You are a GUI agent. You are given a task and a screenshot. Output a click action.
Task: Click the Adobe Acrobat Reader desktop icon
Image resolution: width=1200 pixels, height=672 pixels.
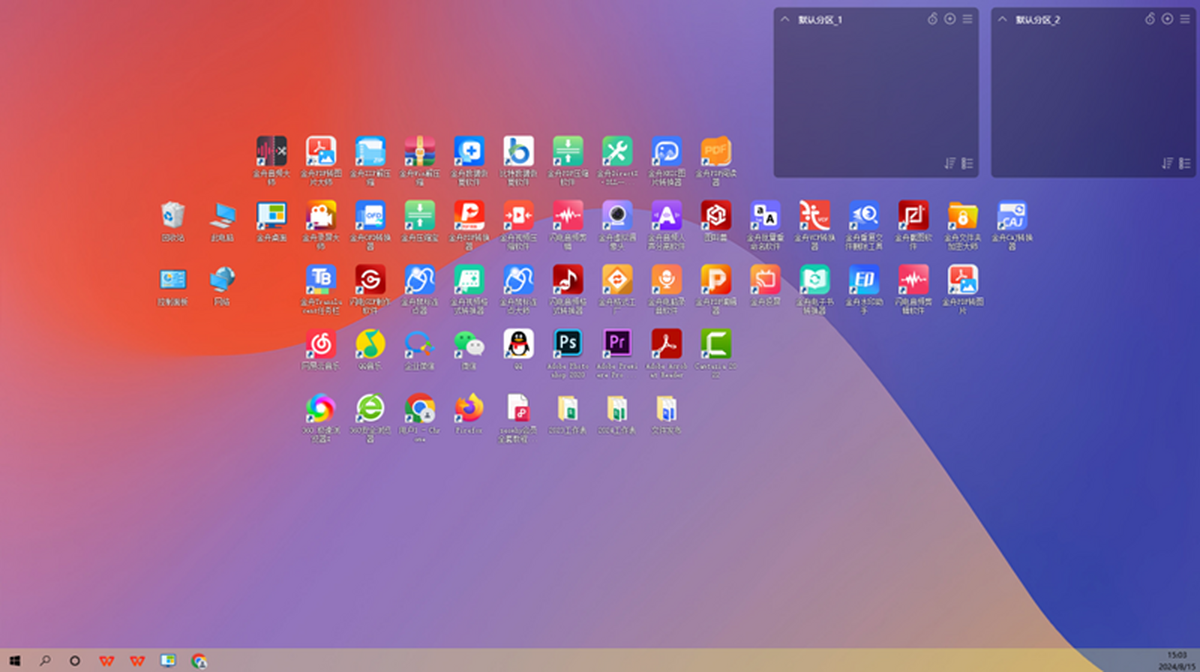(666, 344)
